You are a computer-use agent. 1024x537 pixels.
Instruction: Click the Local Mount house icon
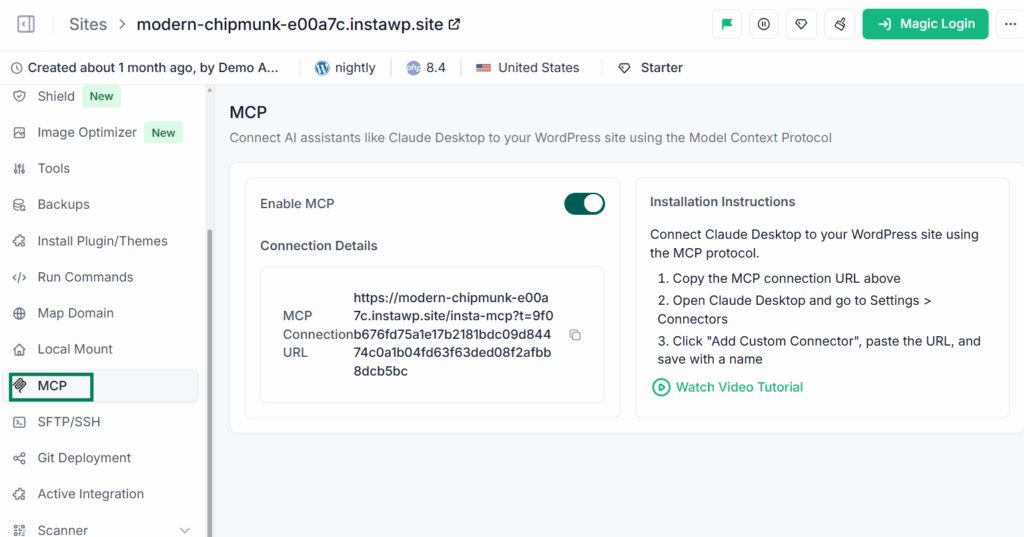pos(20,350)
